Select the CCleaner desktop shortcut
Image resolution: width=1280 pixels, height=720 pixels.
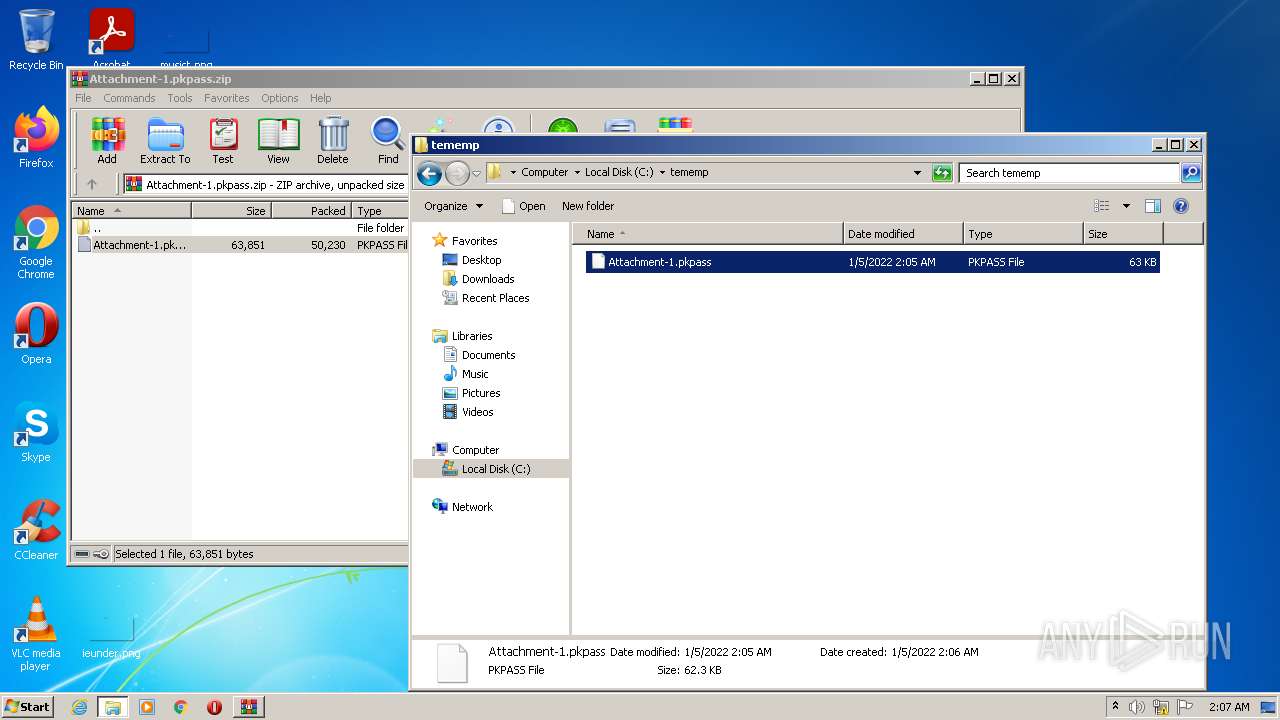click(36, 530)
